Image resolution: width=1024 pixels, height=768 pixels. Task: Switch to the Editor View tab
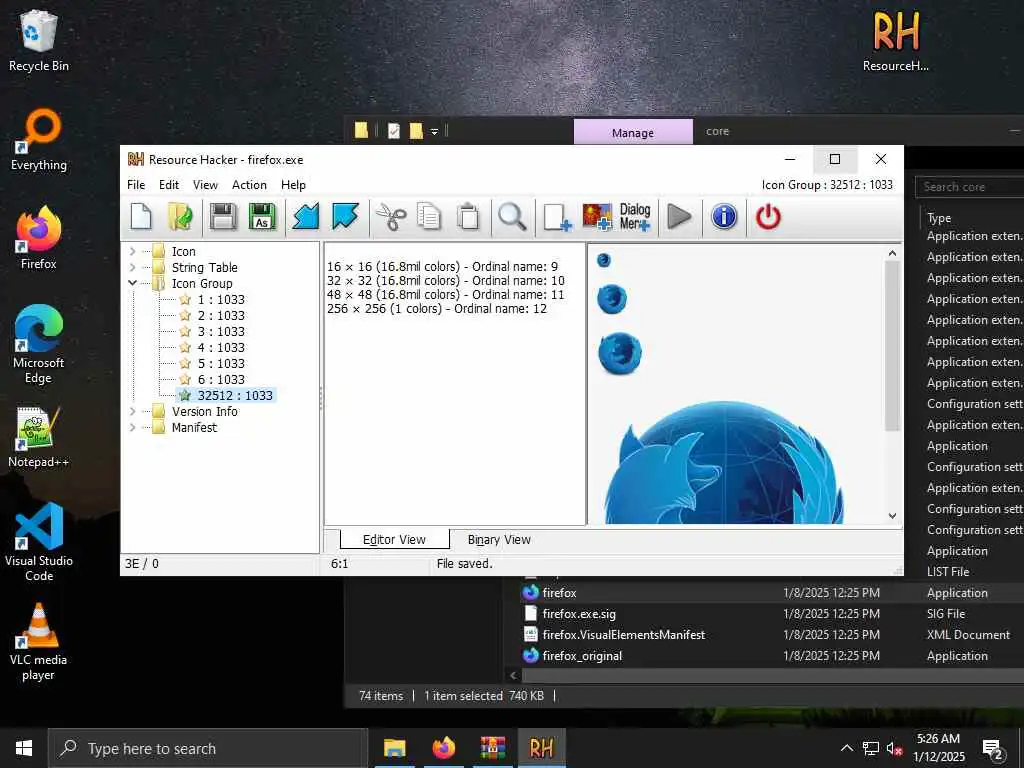(394, 539)
